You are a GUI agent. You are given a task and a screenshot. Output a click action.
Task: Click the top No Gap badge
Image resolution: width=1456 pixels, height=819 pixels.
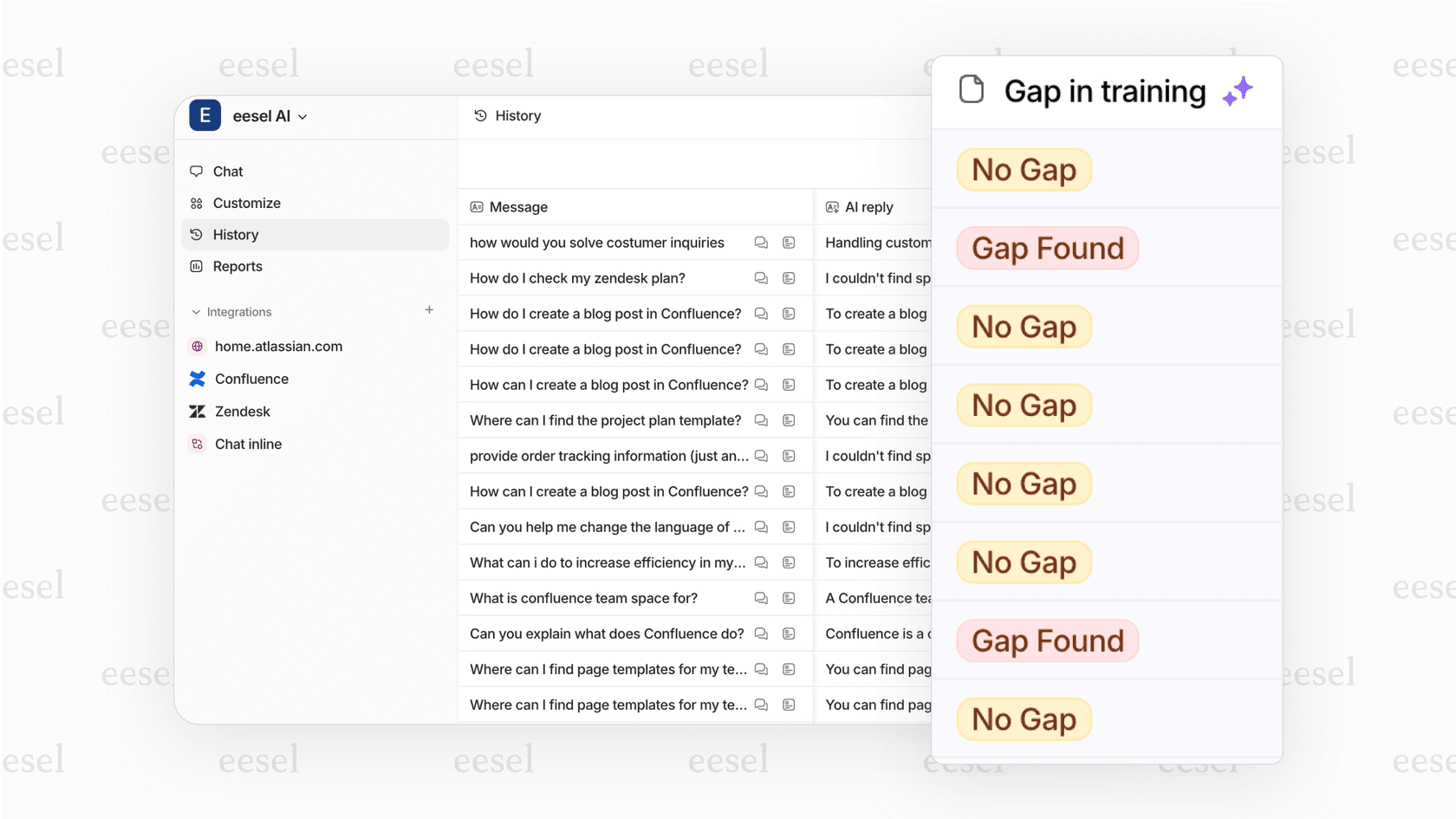click(x=1024, y=170)
